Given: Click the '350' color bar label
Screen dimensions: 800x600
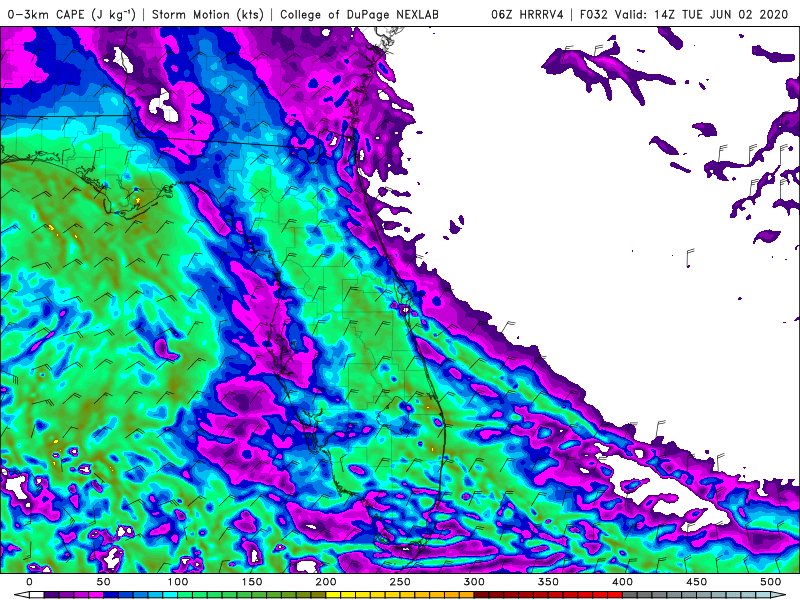Looking at the screenshot, I should (548, 582).
